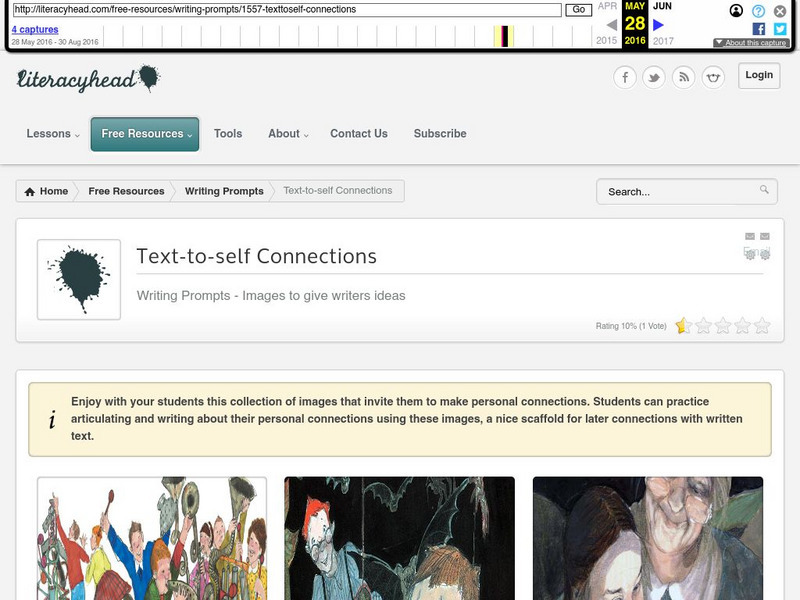
Task: Click the round icon next to the RSS icon
Action: (713, 78)
